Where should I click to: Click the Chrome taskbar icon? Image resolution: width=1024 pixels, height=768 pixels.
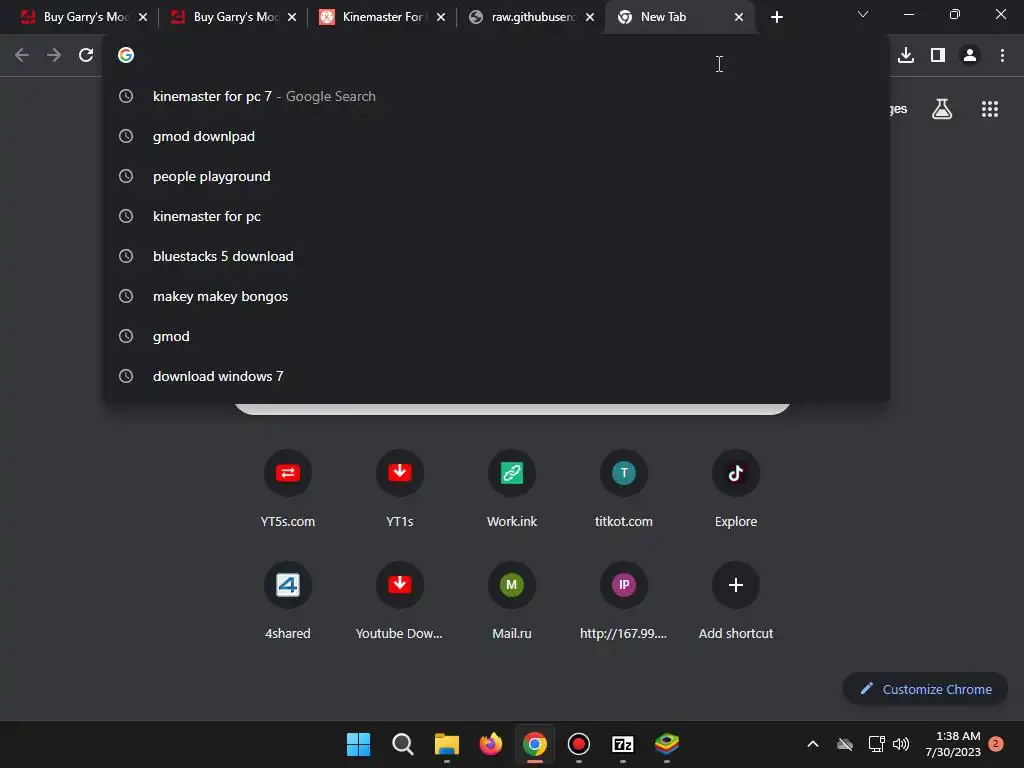coord(534,744)
